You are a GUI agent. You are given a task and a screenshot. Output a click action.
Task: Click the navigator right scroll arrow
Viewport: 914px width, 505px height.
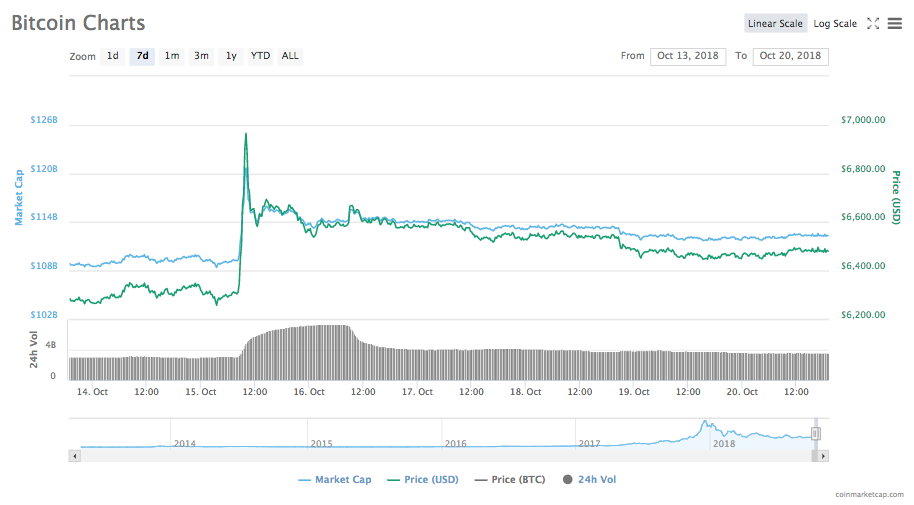(x=822, y=456)
